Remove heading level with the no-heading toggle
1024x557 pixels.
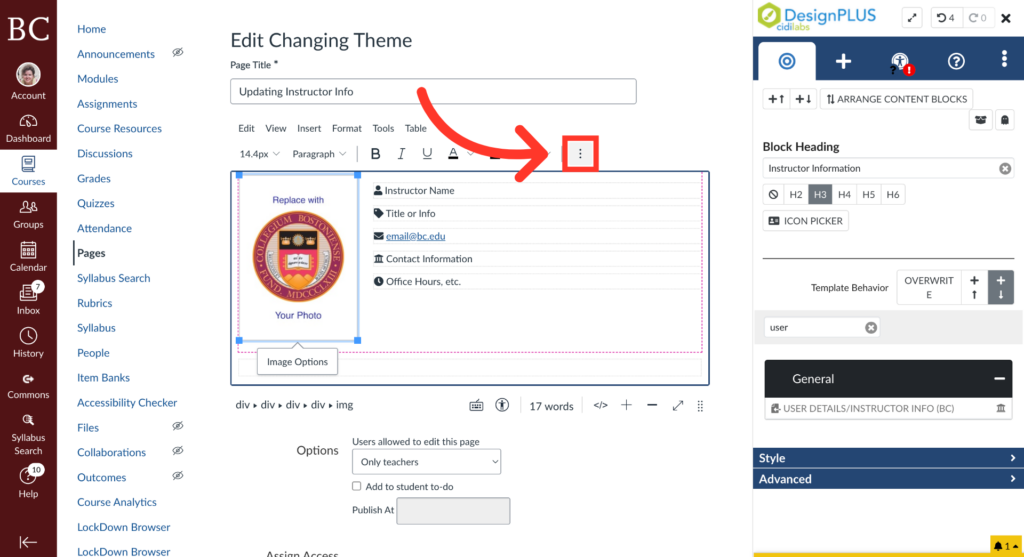point(772,195)
